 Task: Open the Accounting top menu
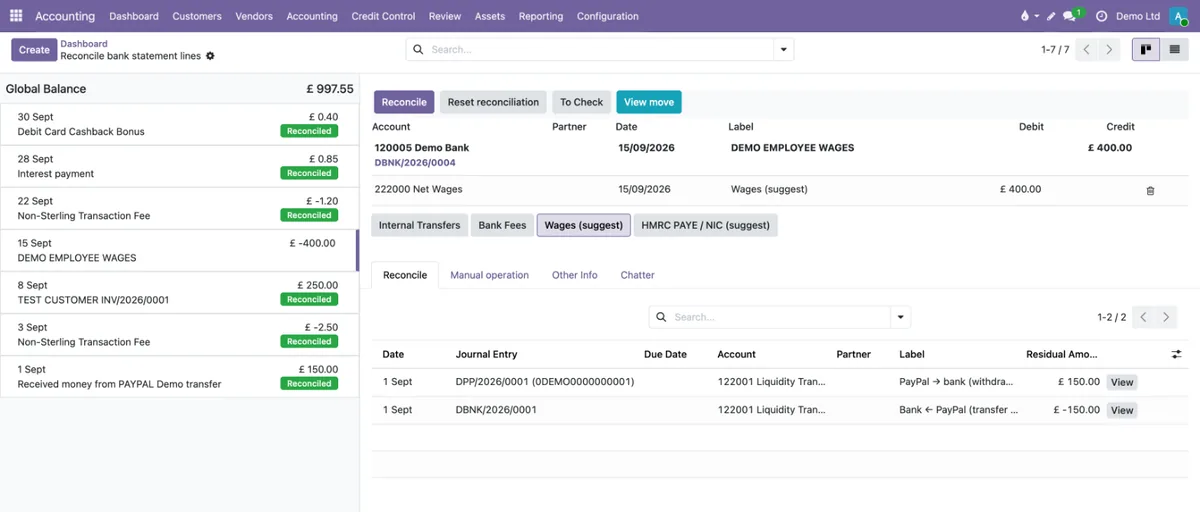point(312,16)
